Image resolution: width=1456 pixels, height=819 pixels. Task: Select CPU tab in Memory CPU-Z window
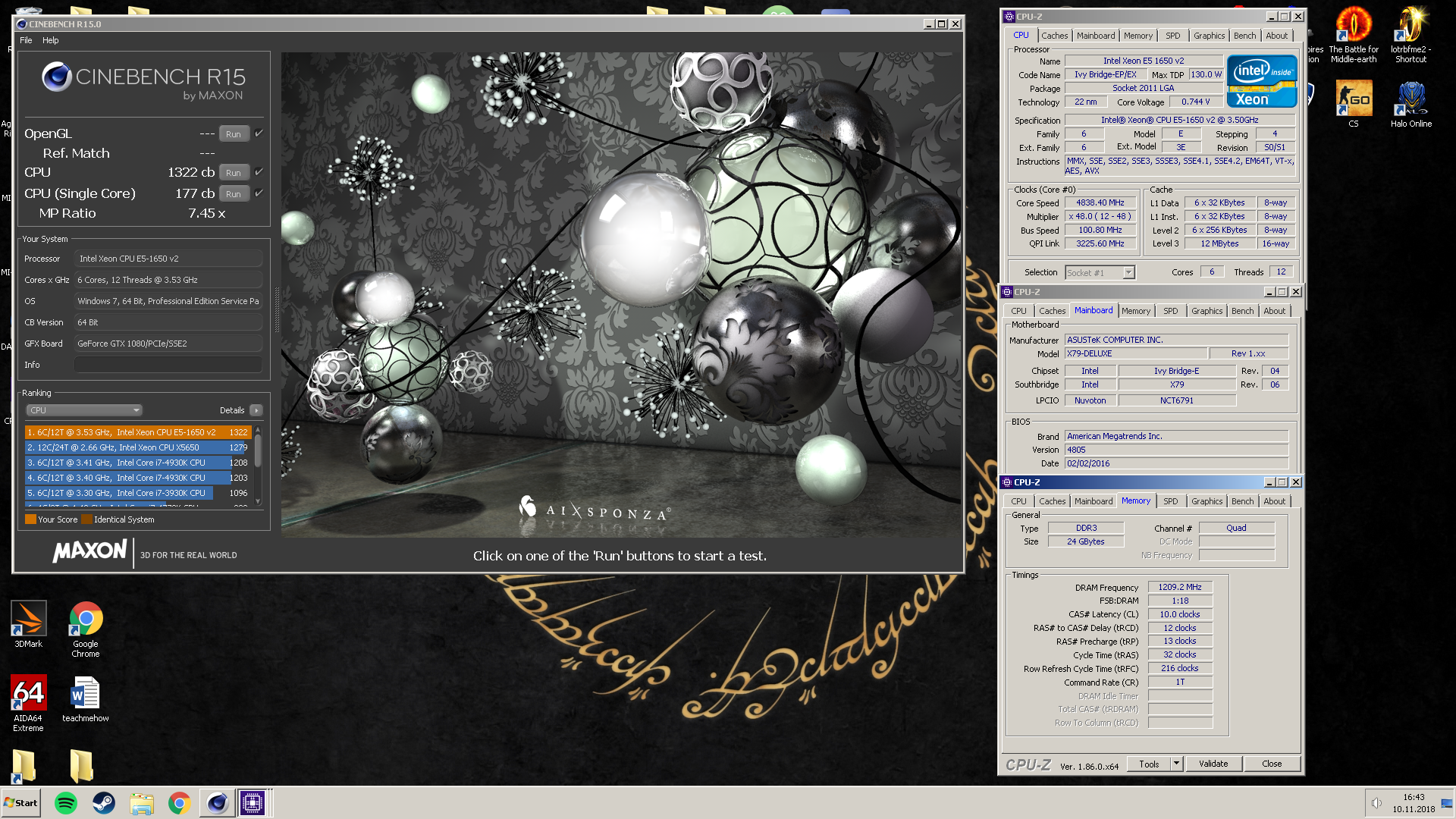tap(1018, 501)
